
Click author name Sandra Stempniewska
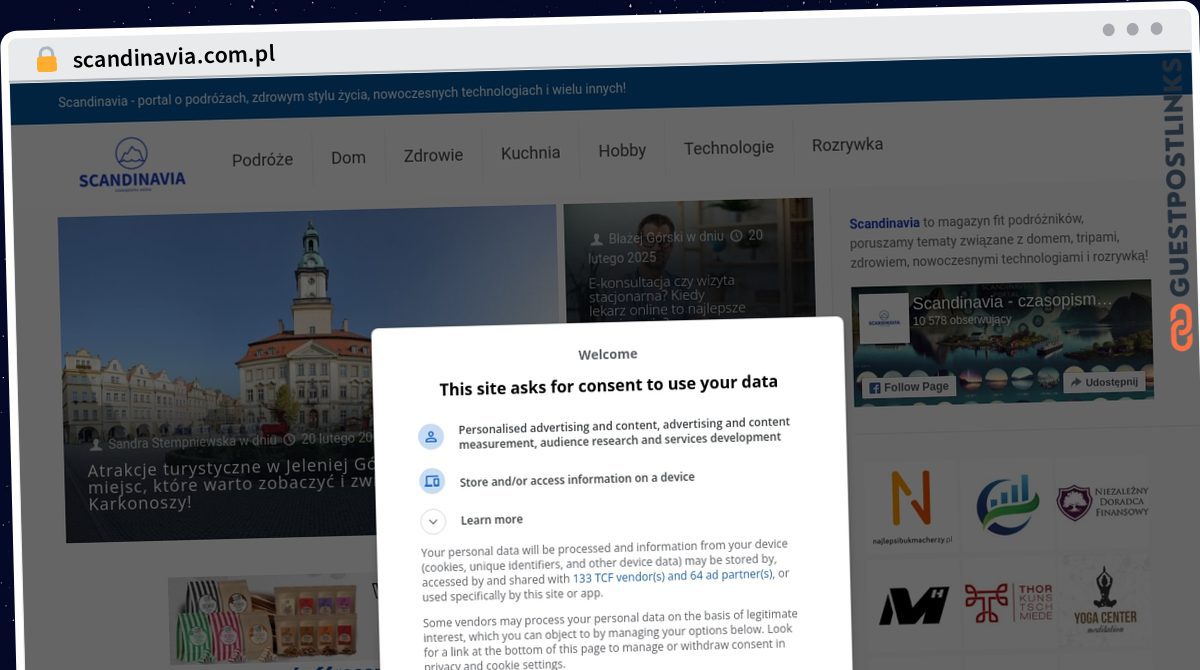pos(172,441)
